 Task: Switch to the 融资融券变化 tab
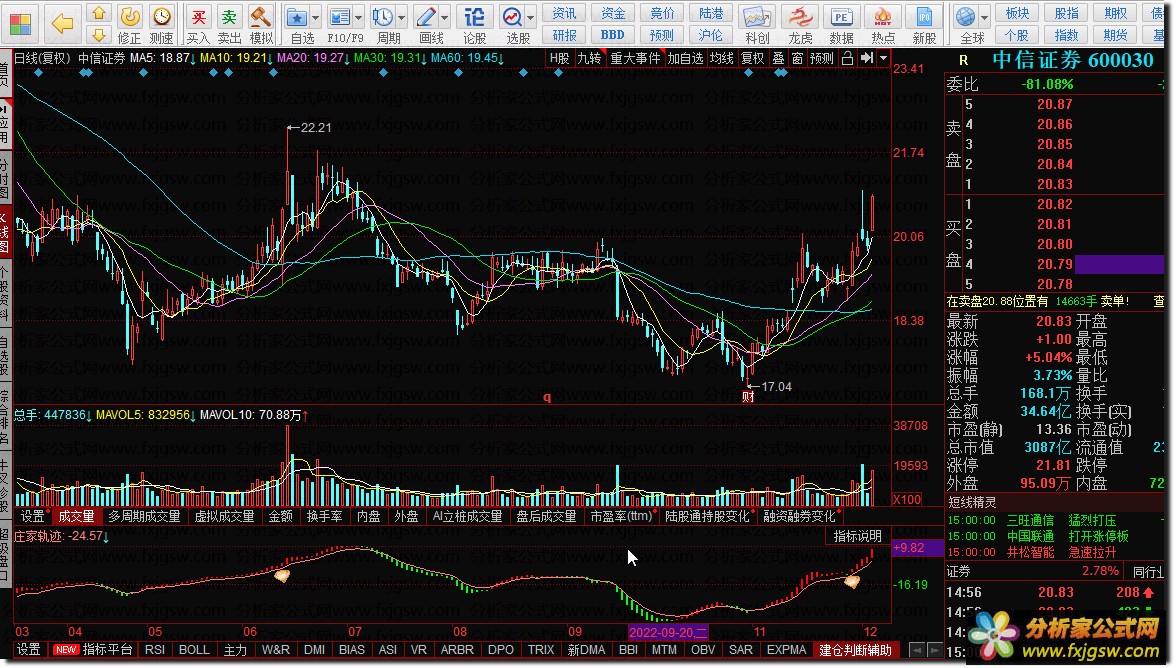coord(800,516)
